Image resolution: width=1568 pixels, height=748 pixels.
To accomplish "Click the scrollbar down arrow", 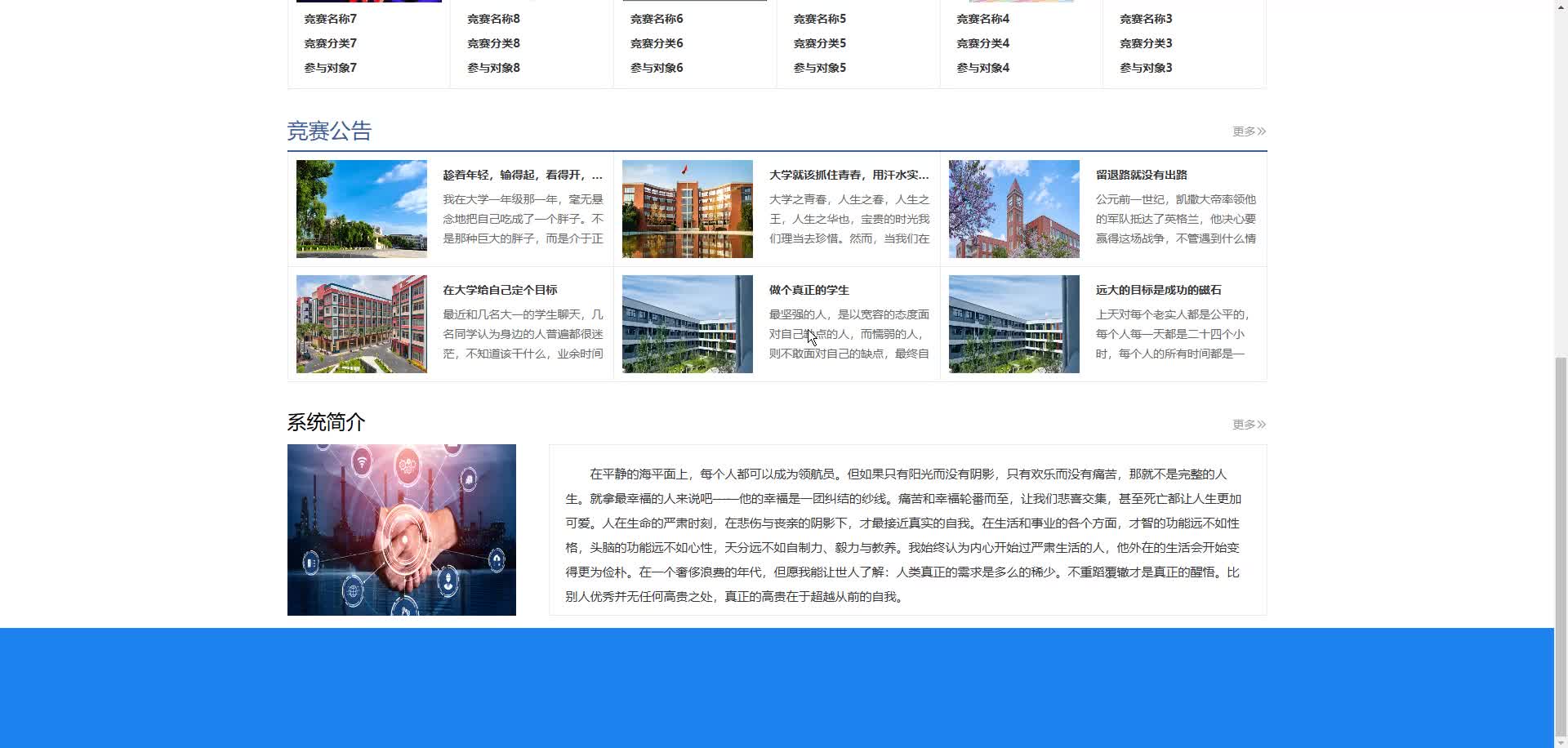I will [1561, 741].
